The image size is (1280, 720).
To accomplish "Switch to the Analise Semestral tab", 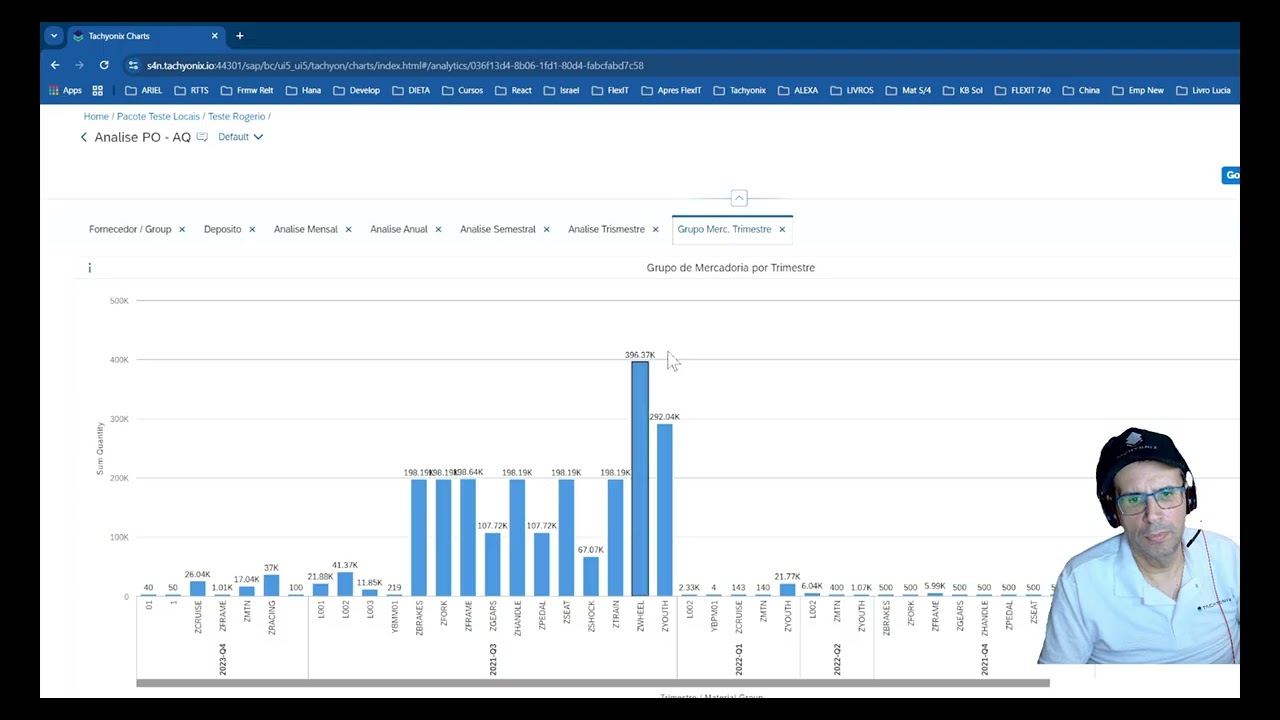I will 498,229.
